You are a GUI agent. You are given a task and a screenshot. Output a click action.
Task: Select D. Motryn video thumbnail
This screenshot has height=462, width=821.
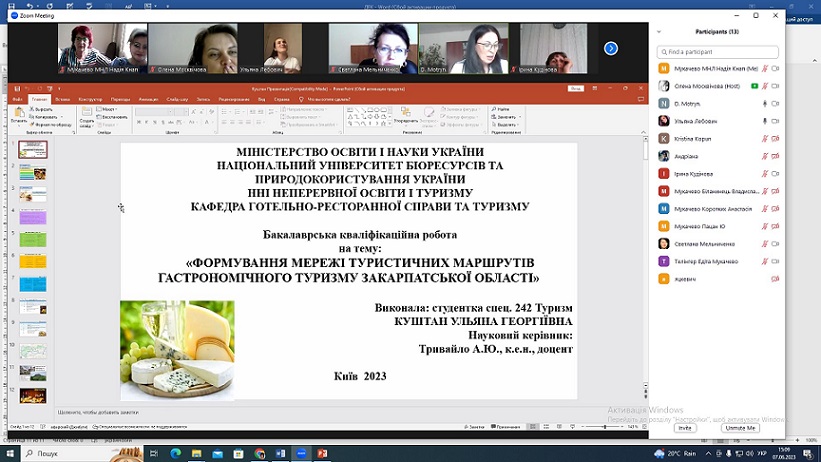coord(463,48)
